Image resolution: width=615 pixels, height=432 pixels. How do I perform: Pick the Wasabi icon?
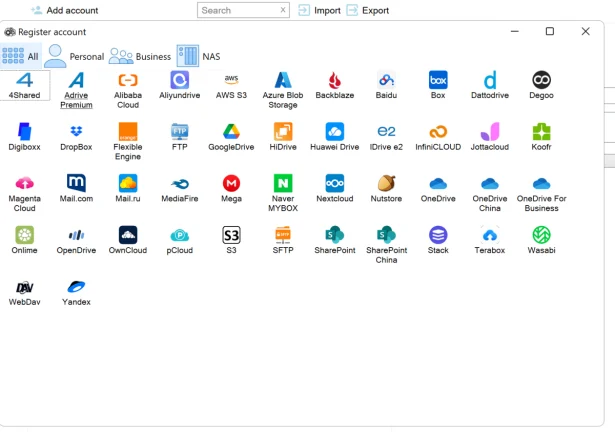541,240
